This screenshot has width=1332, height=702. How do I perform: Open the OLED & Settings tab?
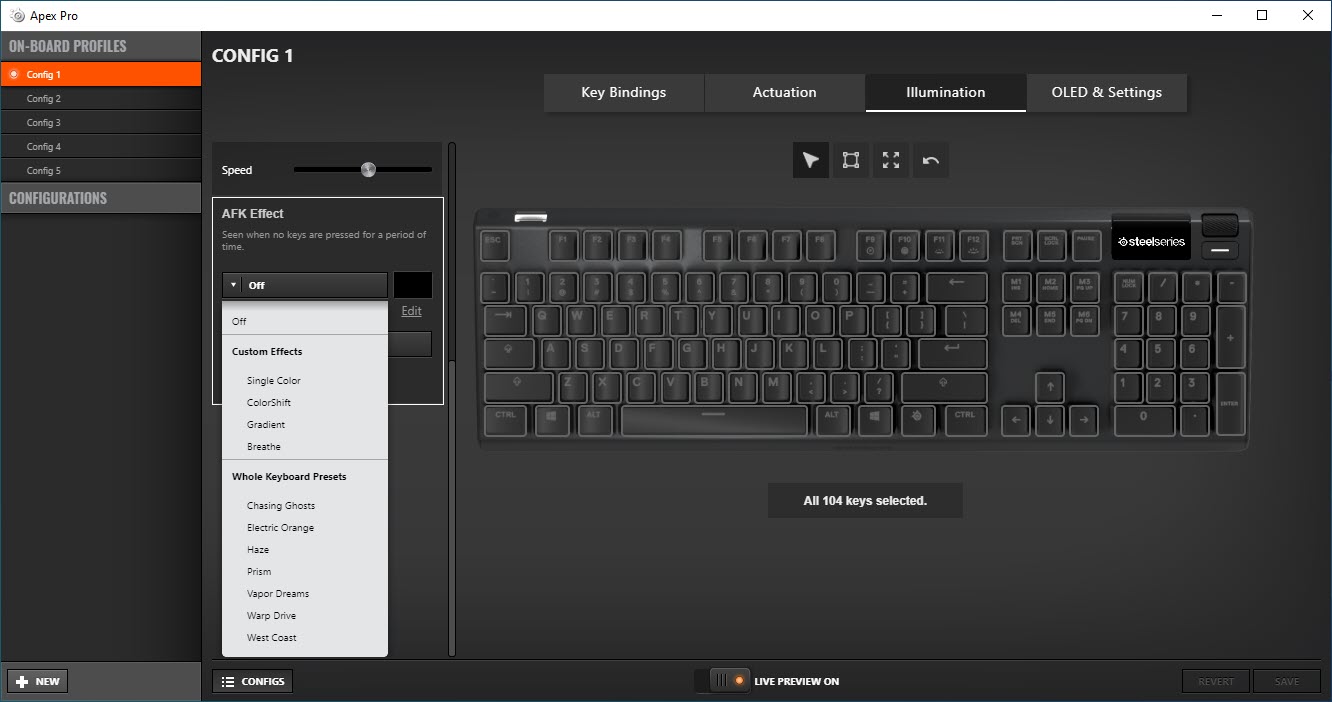click(1107, 92)
